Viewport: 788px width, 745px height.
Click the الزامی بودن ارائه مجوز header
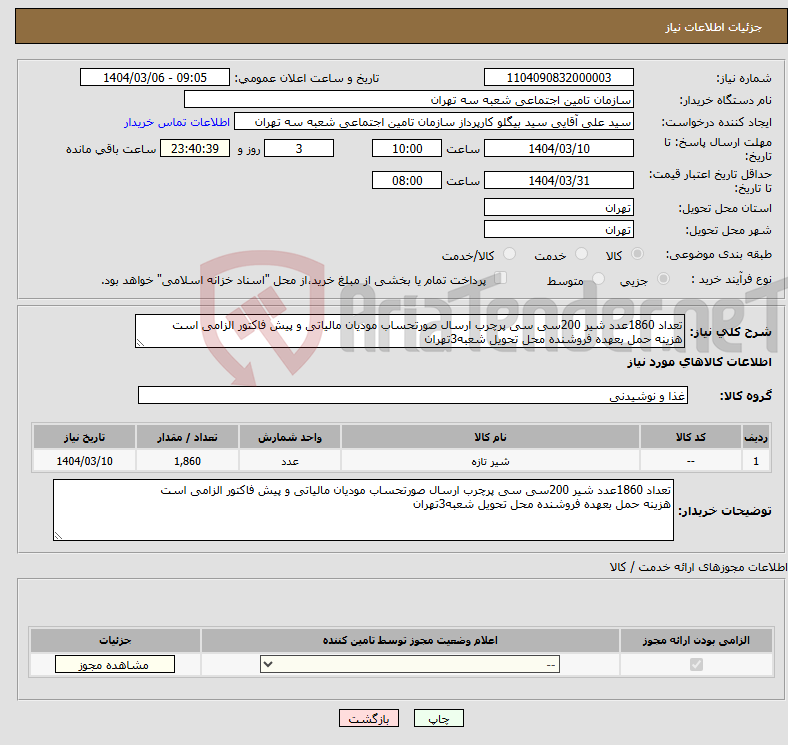coord(696,640)
